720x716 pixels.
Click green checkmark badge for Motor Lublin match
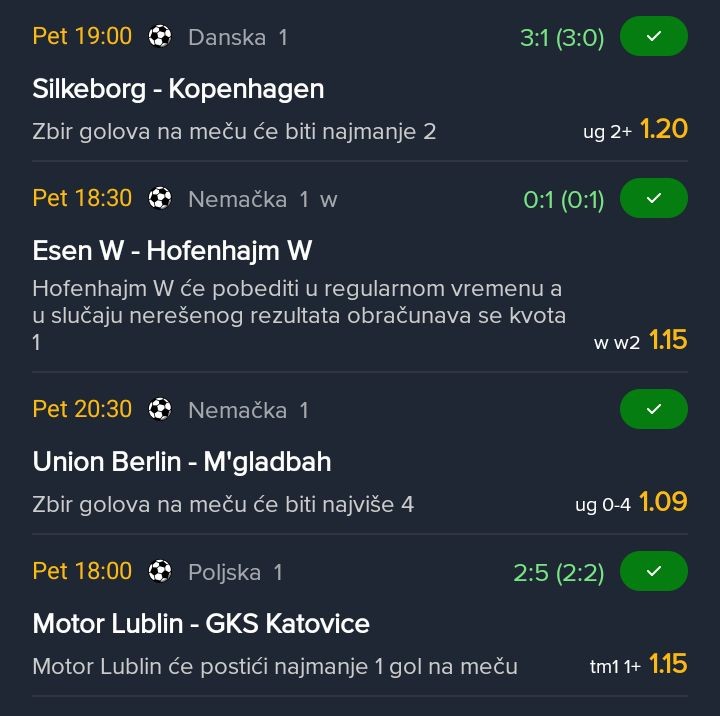coord(654,571)
